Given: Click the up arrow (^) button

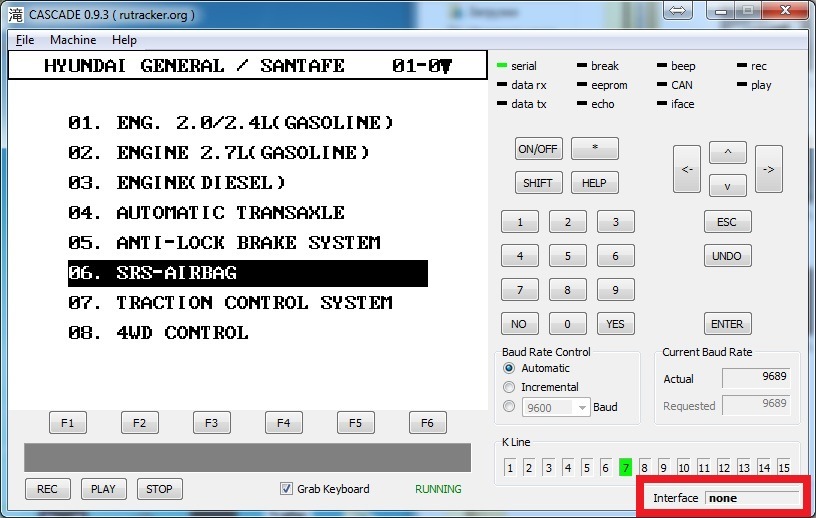Looking at the screenshot, I should pos(728,153).
